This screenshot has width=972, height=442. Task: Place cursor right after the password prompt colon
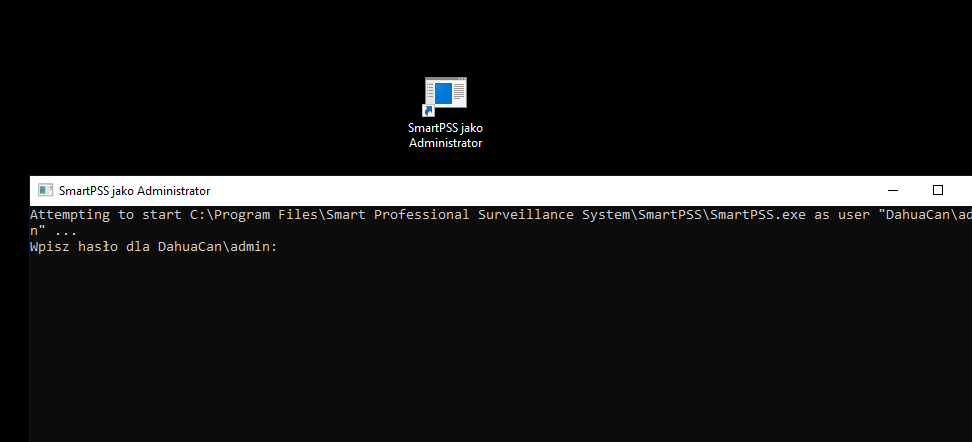pos(281,246)
